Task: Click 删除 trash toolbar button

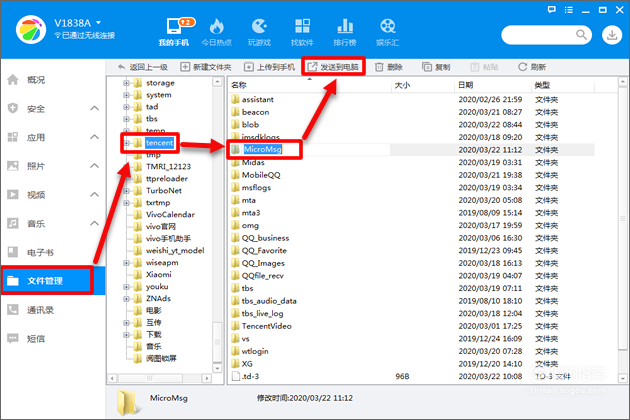Action: (x=389, y=67)
